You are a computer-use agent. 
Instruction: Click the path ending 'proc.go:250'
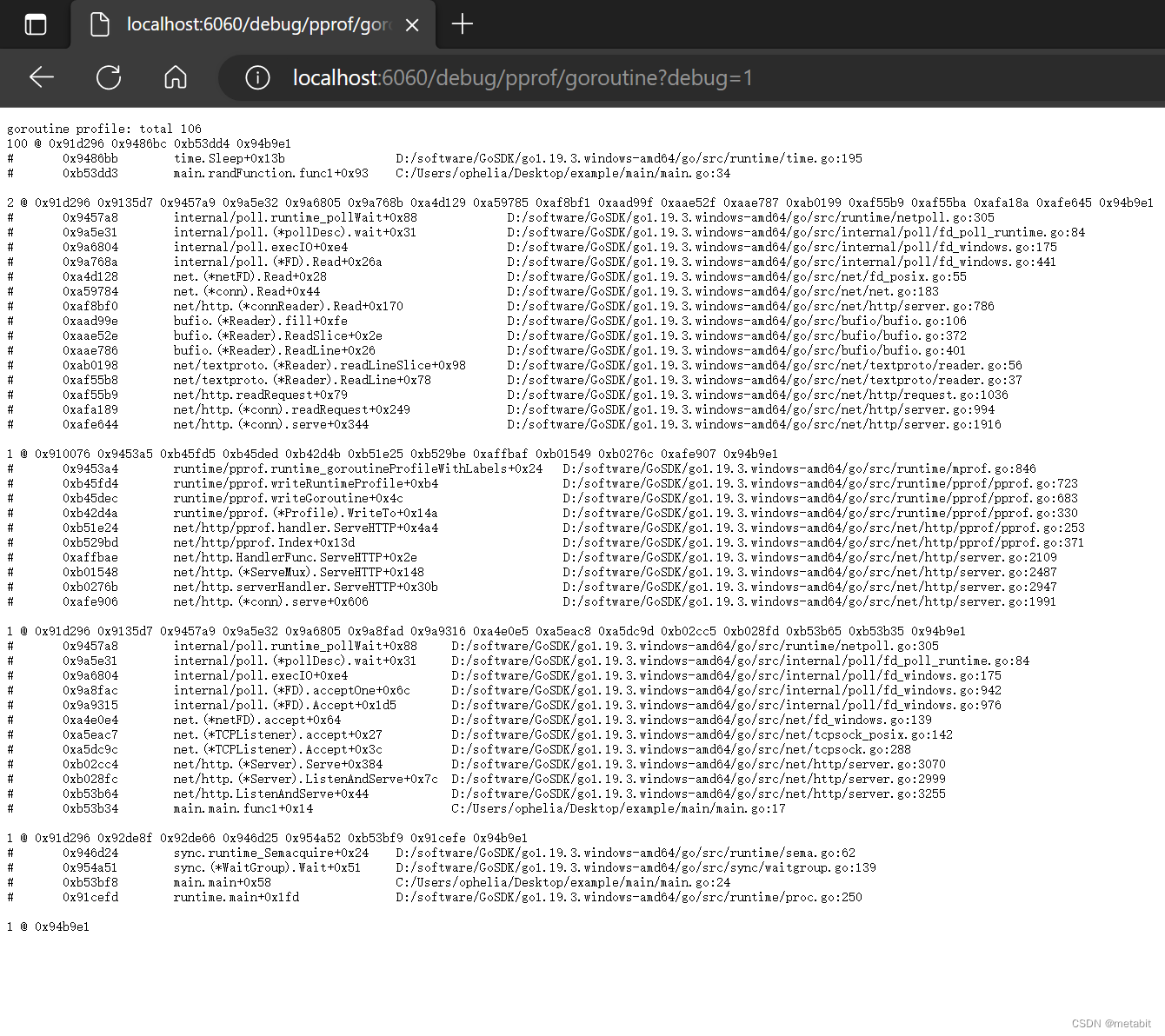click(629, 897)
